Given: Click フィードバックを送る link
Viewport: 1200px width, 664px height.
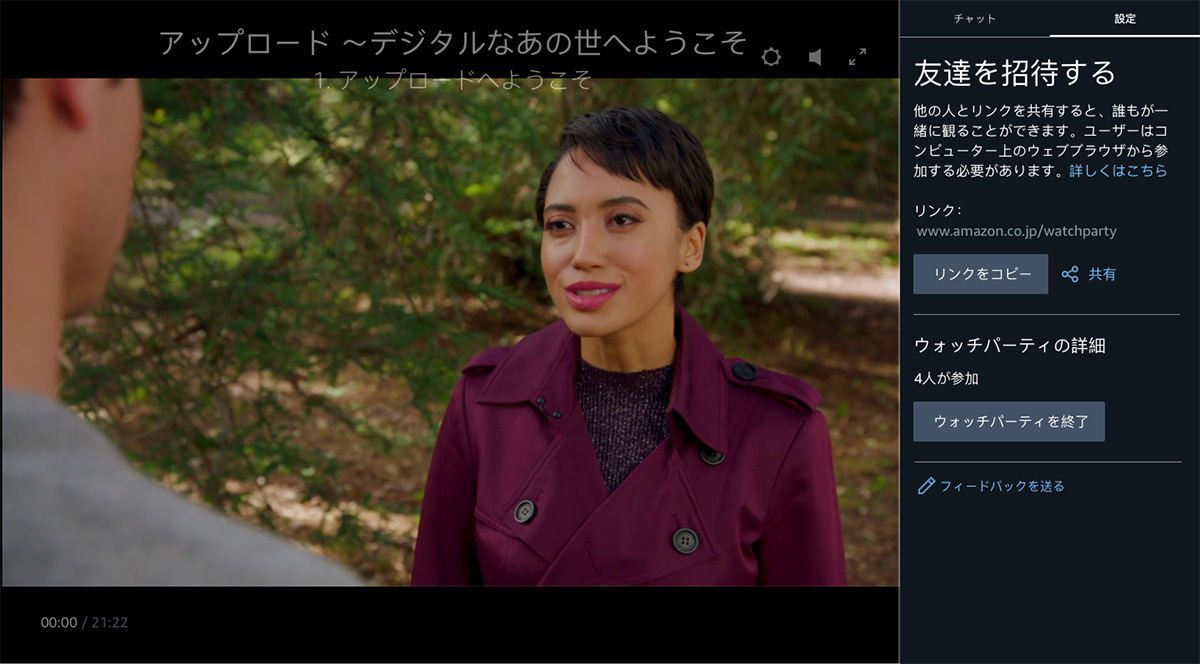Looking at the screenshot, I should (1002, 486).
